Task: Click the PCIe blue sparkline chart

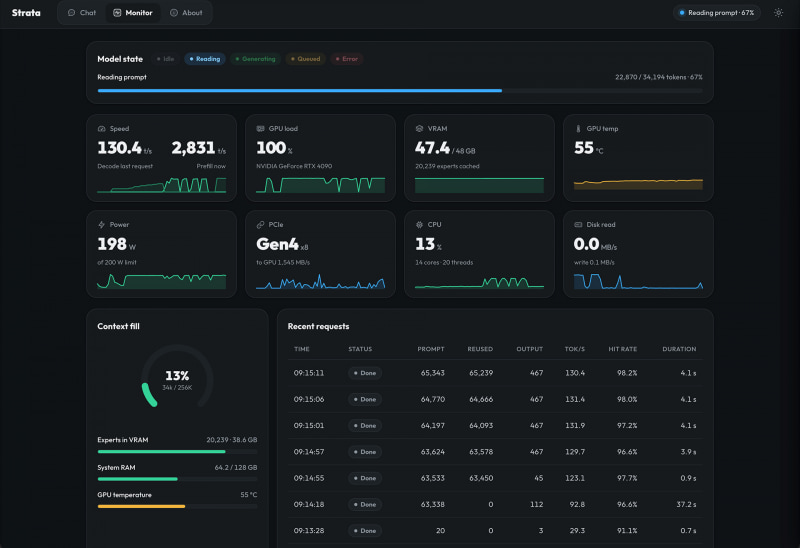Action: 320,282
